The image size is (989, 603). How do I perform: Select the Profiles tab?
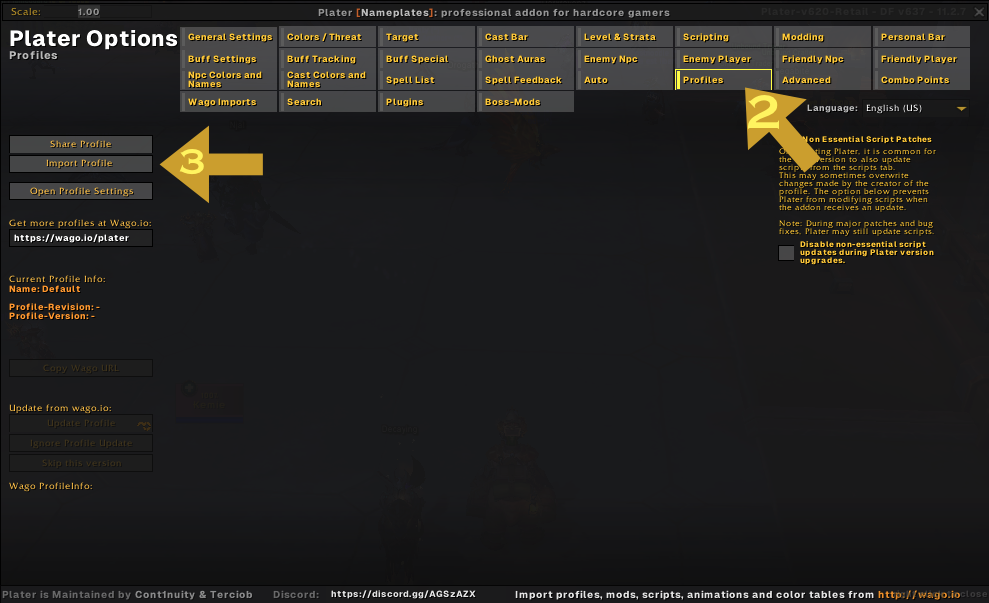pyautogui.click(x=724, y=79)
